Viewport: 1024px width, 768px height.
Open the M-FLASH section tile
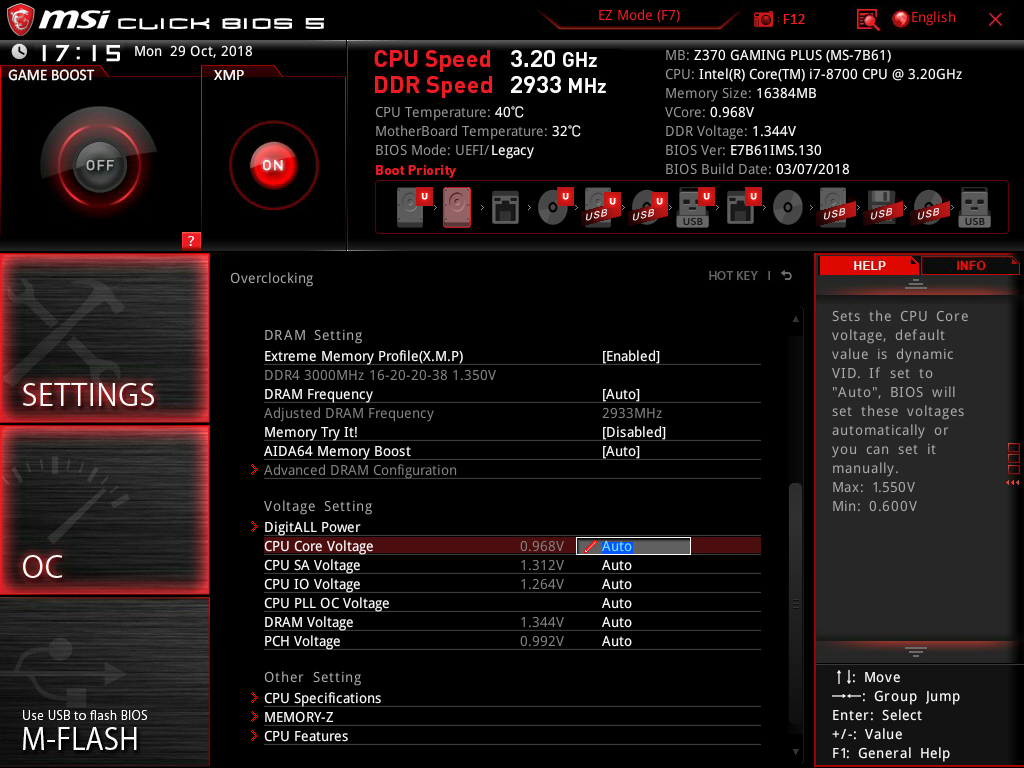tap(104, 682)
